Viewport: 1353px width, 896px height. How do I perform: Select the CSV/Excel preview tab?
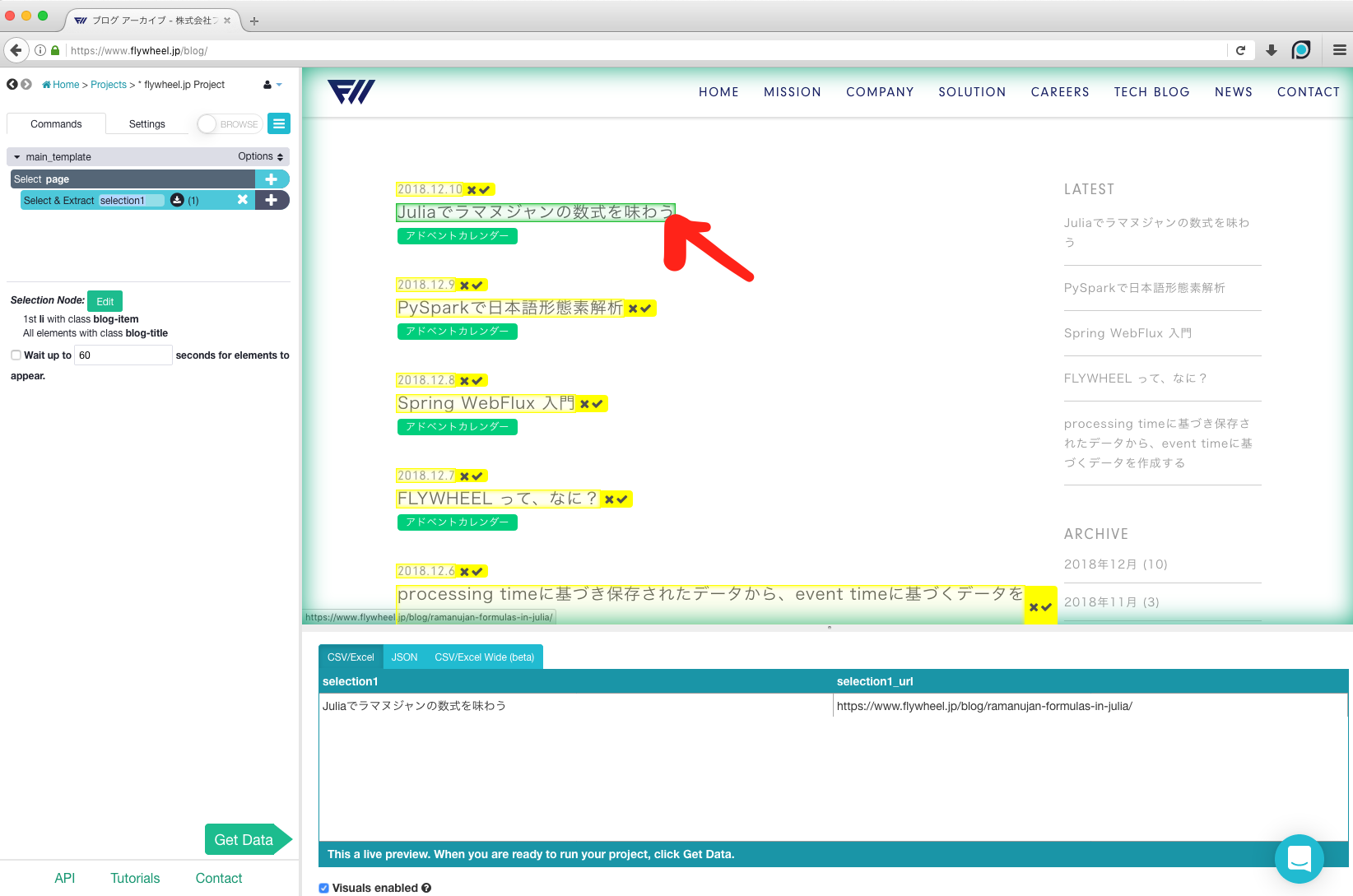[x=351, y=657]
